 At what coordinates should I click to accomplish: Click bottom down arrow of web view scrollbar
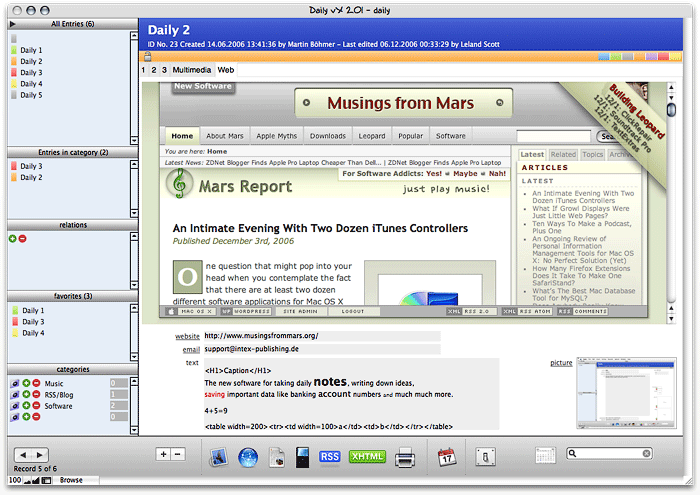point(671,319)
